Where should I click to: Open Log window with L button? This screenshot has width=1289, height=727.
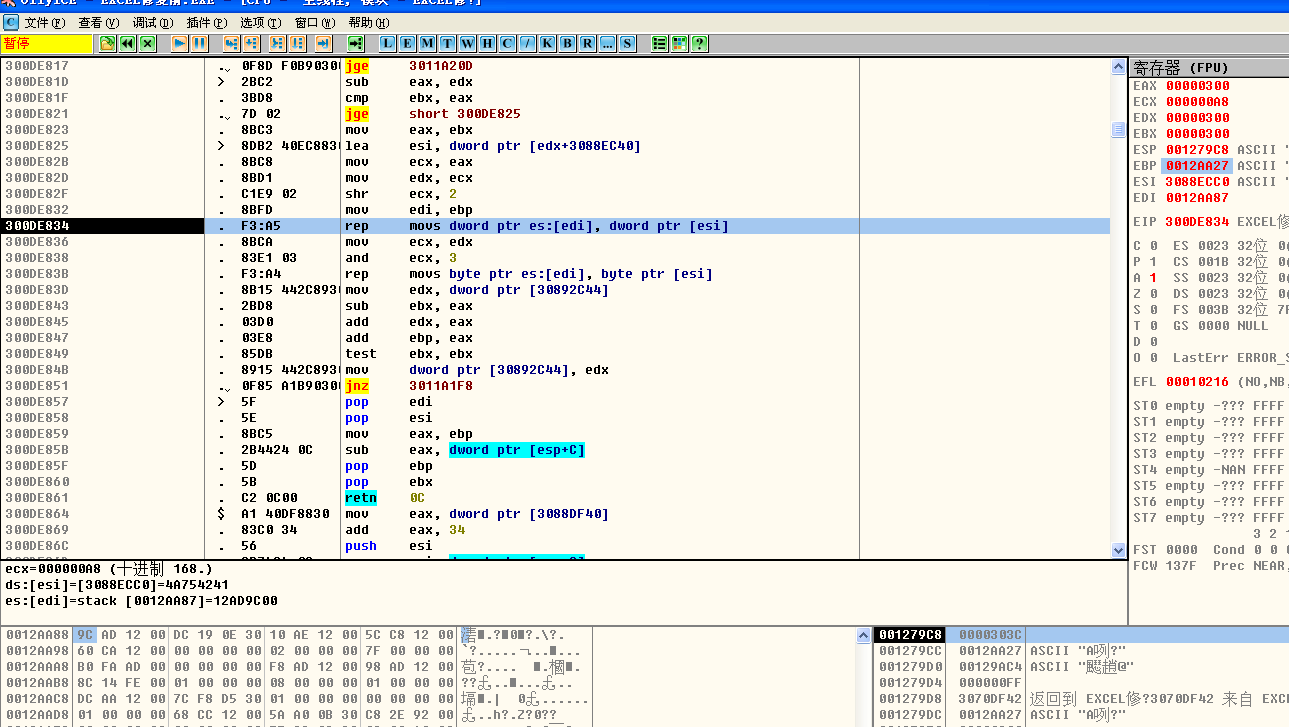387,43
